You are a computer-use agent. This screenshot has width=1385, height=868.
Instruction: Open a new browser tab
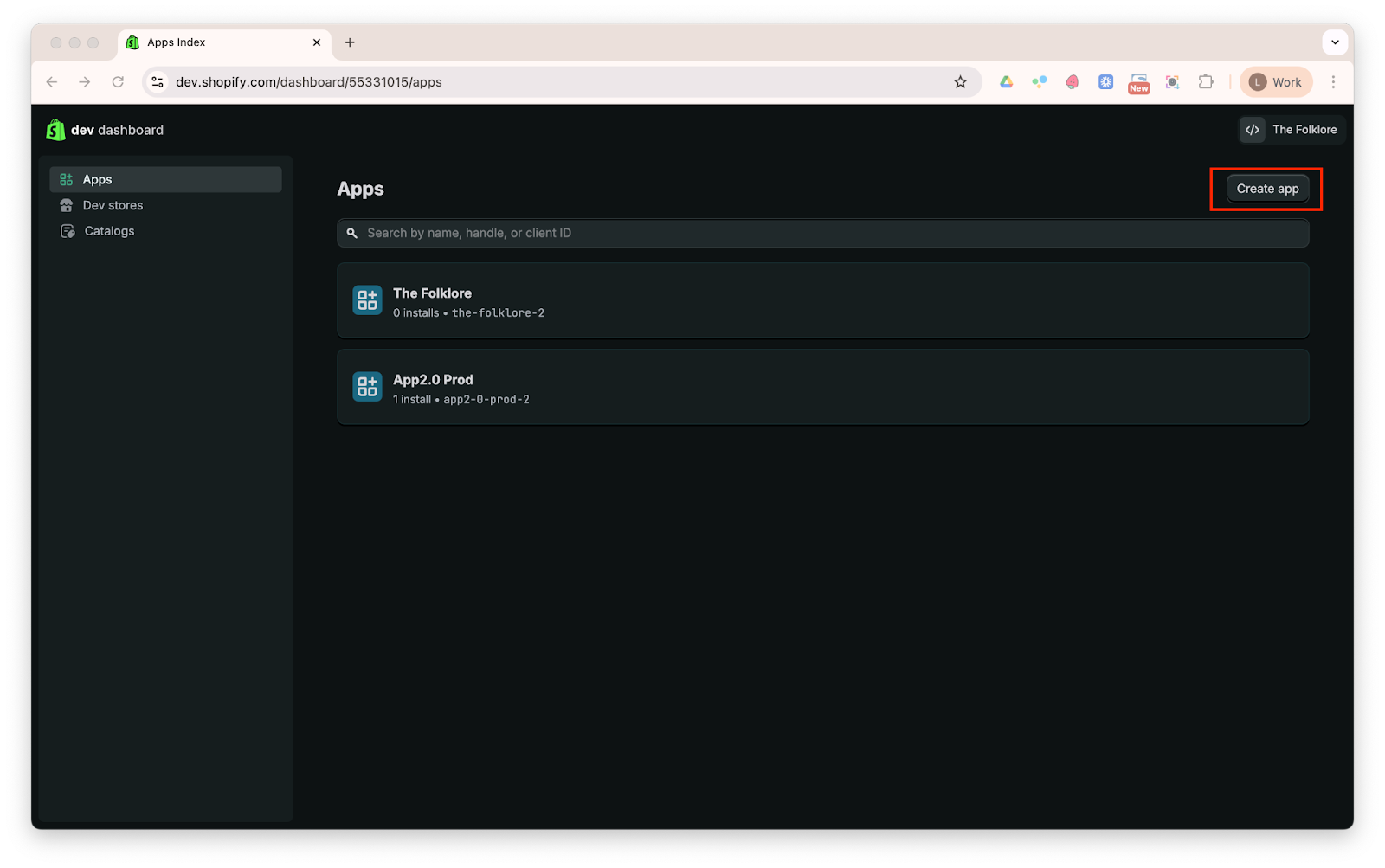click(350, 42)
